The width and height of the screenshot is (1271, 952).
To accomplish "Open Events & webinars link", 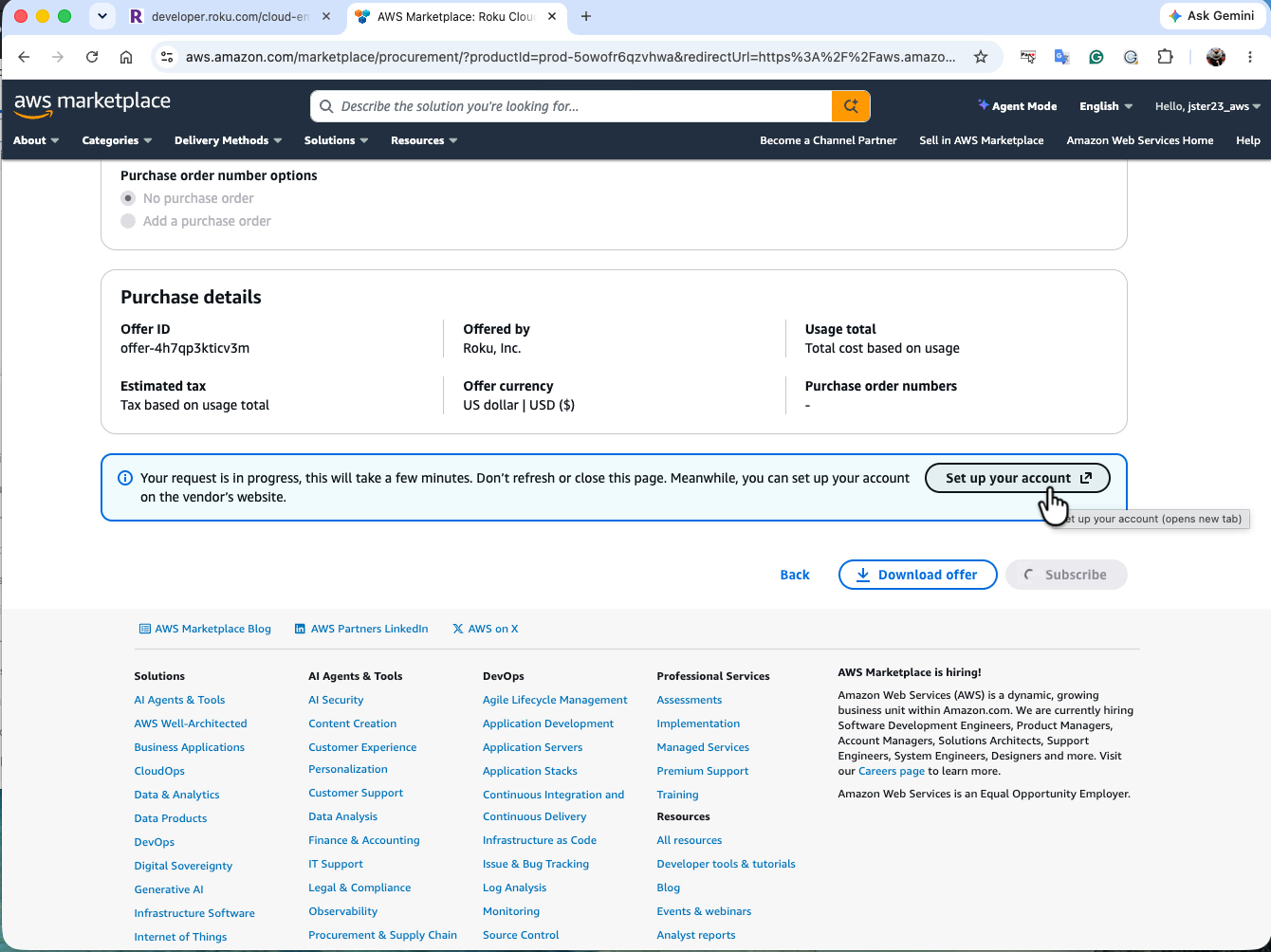I will pos(704,911).
